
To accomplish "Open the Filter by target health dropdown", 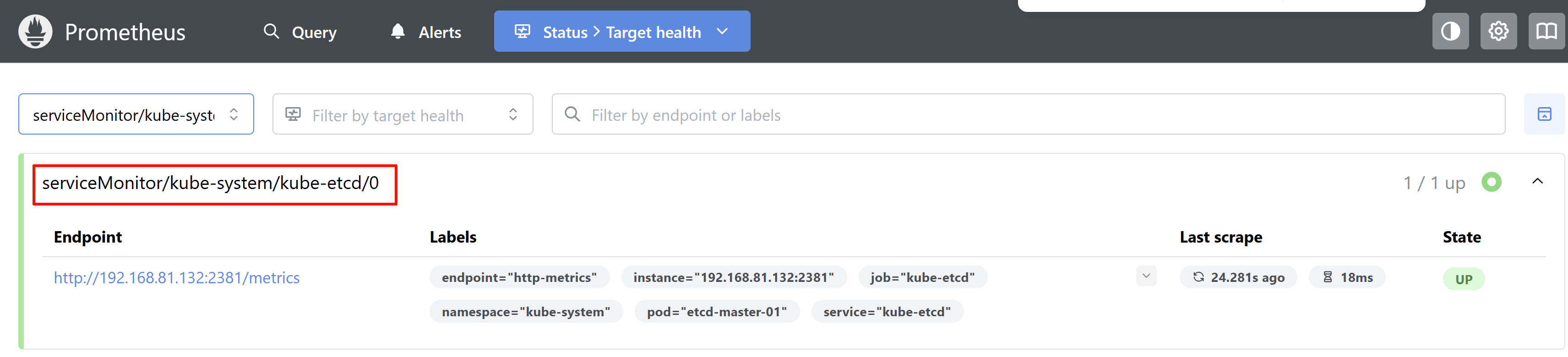I will point(403,114).
